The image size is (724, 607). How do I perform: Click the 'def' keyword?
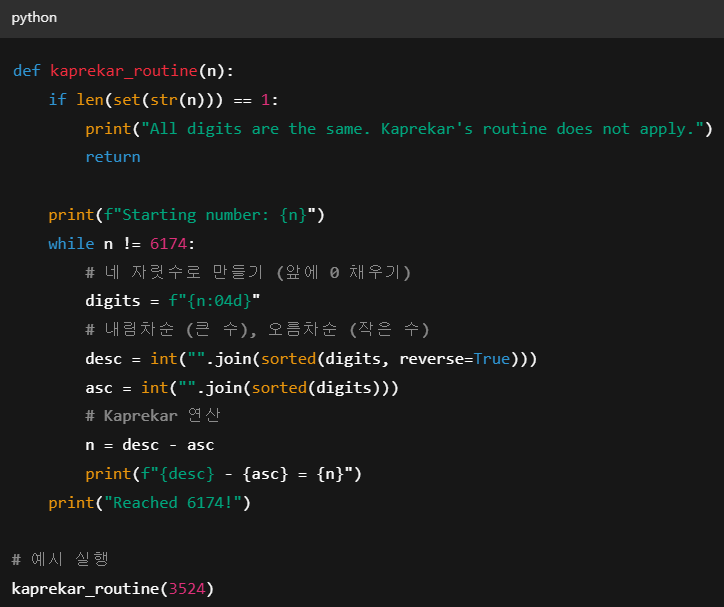pos(27,71)
